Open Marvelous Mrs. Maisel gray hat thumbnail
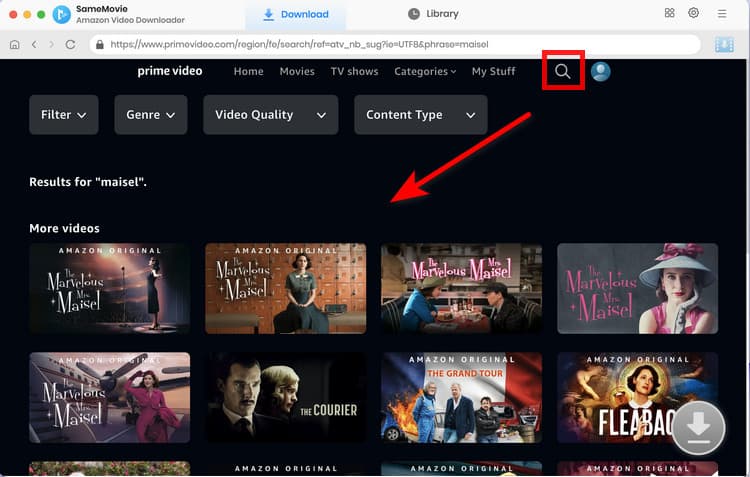This screenshot has width=750, height=477. point(638,288)
